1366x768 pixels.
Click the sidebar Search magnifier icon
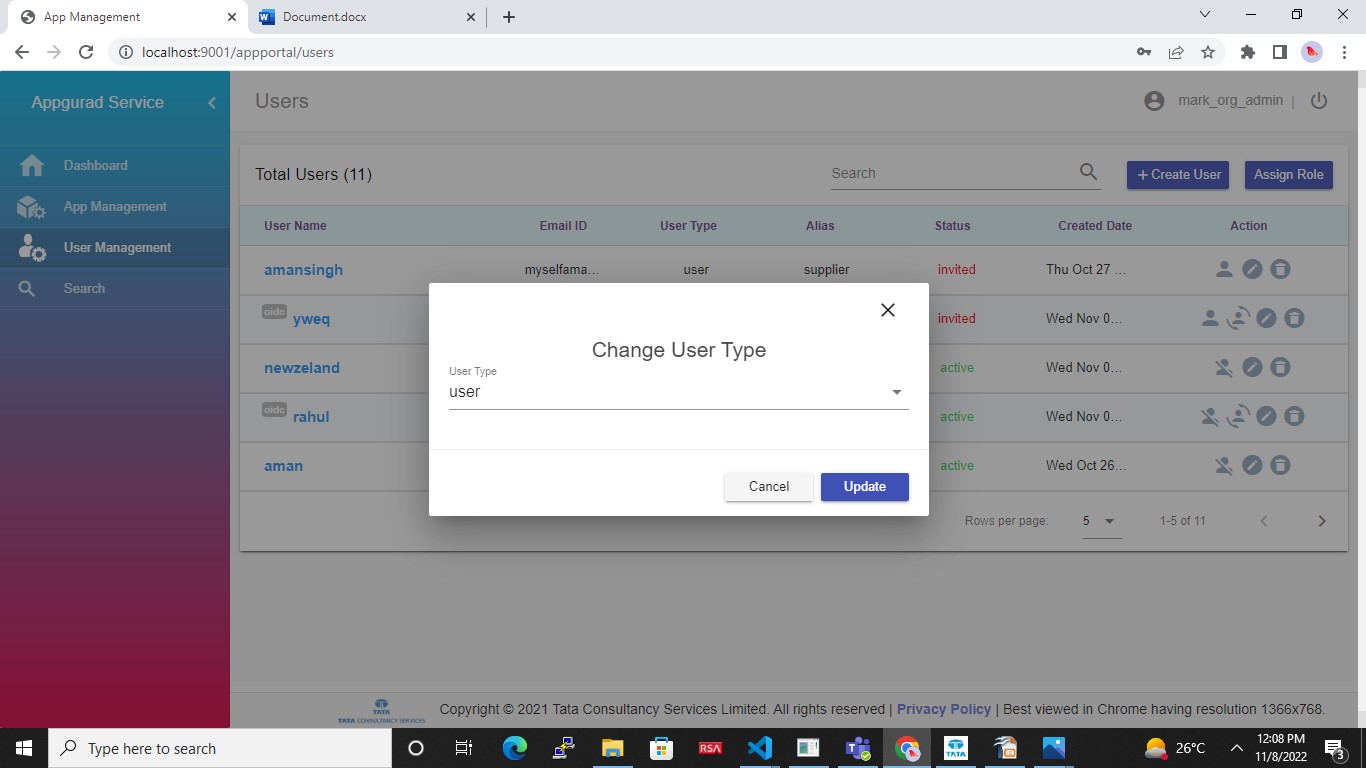(27, 289)
